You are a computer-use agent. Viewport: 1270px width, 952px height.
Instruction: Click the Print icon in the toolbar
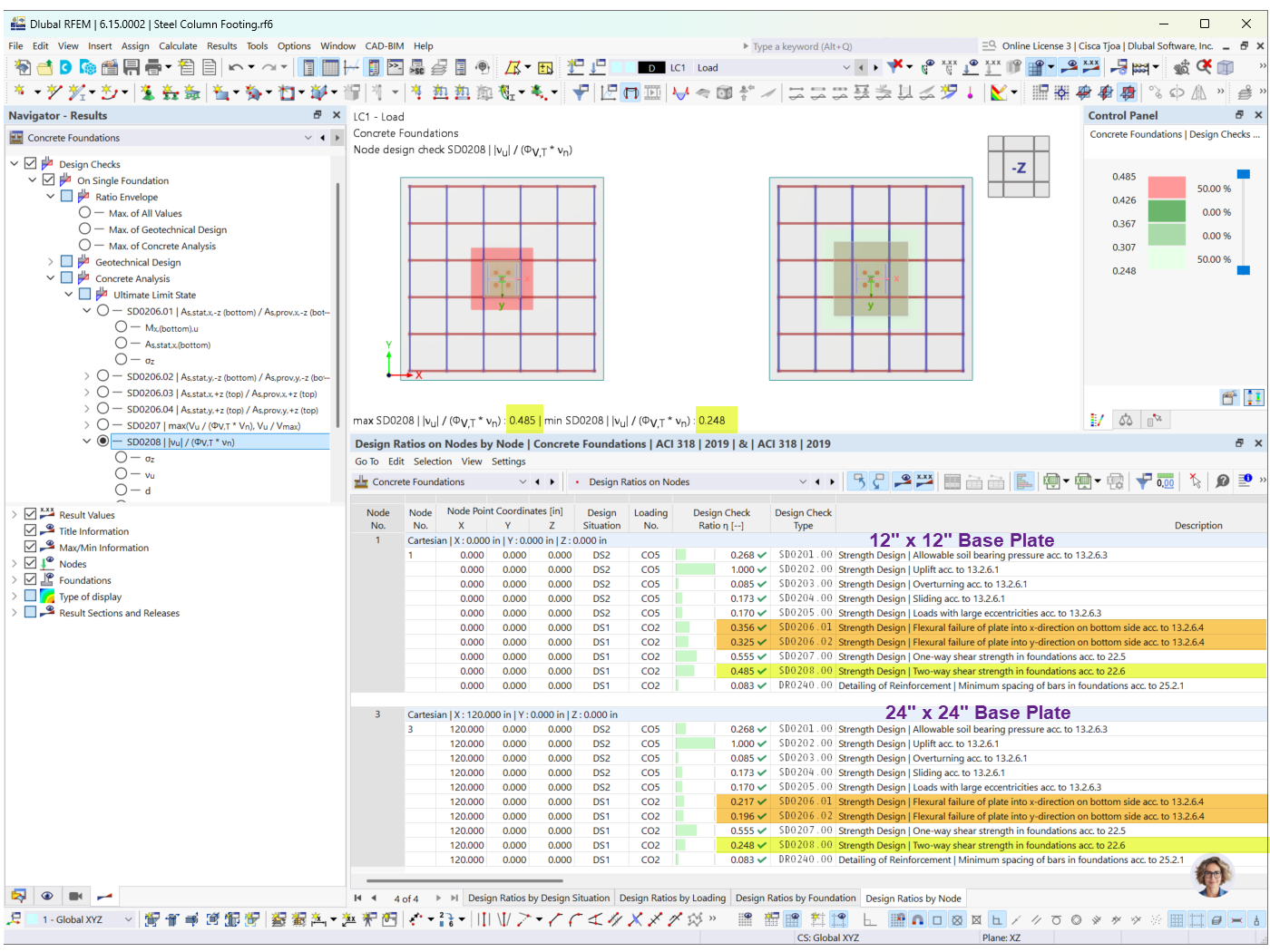click(x=153, y=67)
